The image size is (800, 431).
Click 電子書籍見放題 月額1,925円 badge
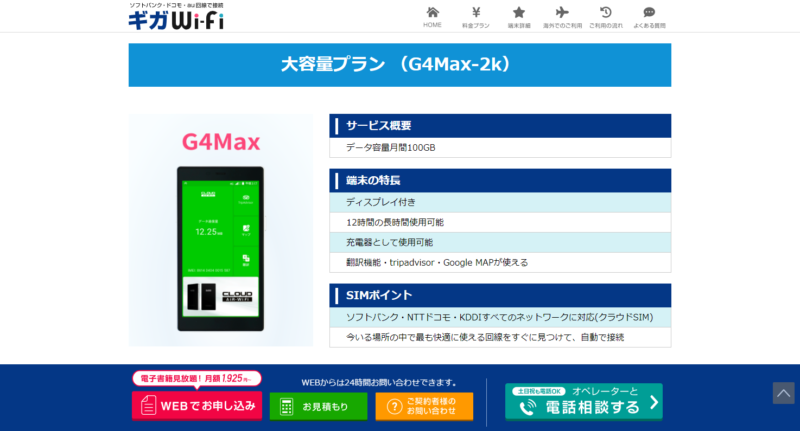tap(197, 378)
